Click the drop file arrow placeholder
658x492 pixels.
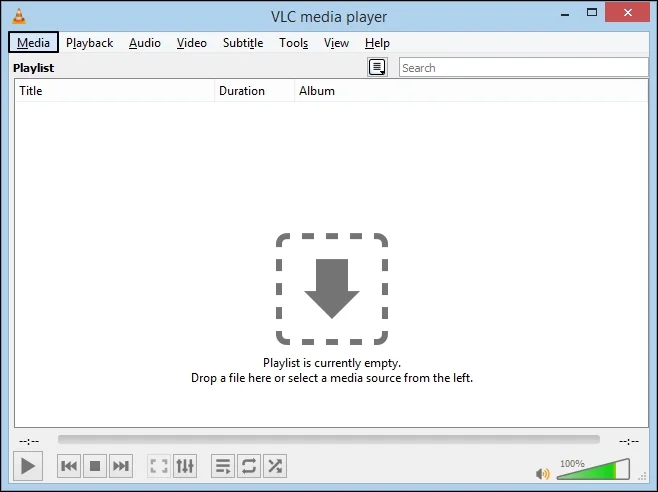(332, 289)
